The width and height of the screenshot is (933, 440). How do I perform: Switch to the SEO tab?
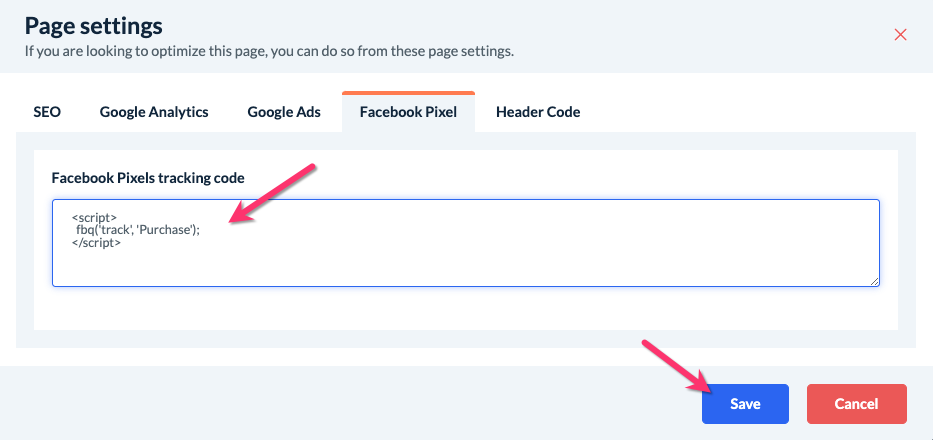[47, 112]
